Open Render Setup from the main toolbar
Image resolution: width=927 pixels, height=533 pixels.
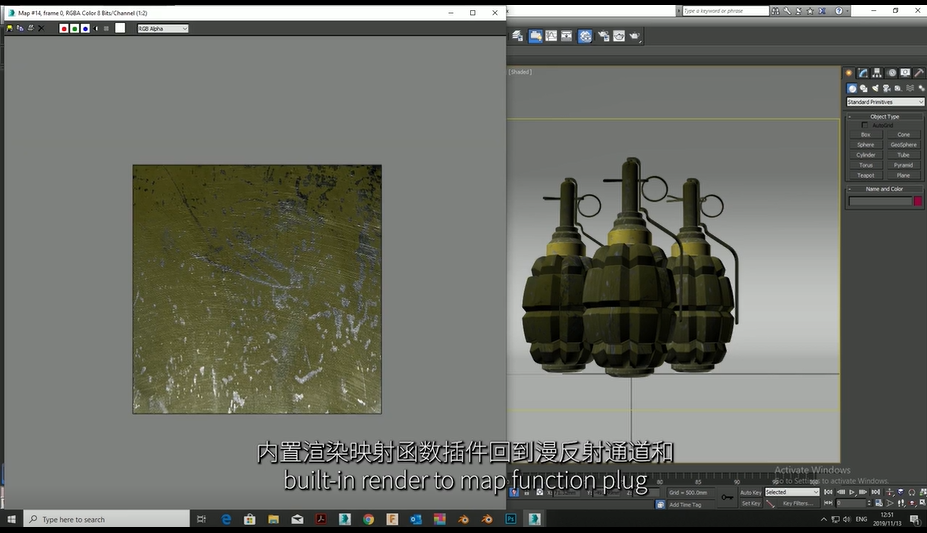click(x=603, y=36)
